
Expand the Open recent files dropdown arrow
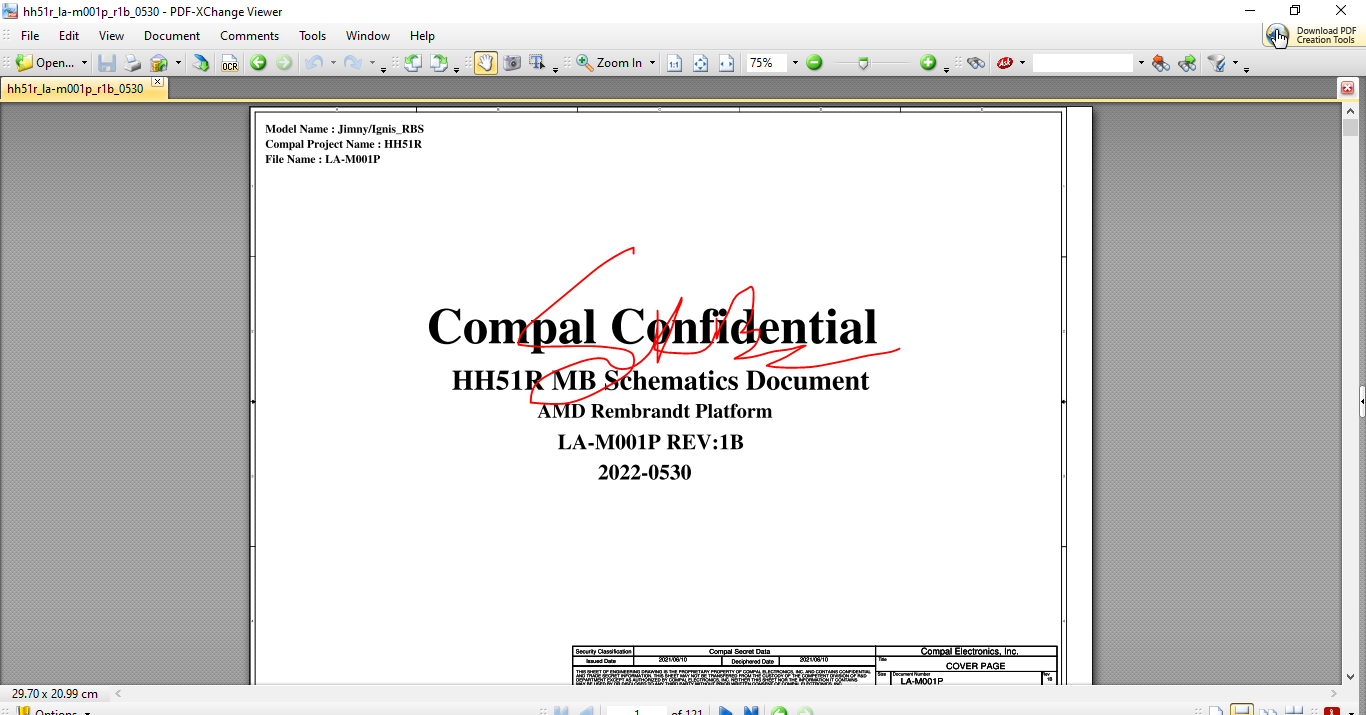tap(84, 63)
